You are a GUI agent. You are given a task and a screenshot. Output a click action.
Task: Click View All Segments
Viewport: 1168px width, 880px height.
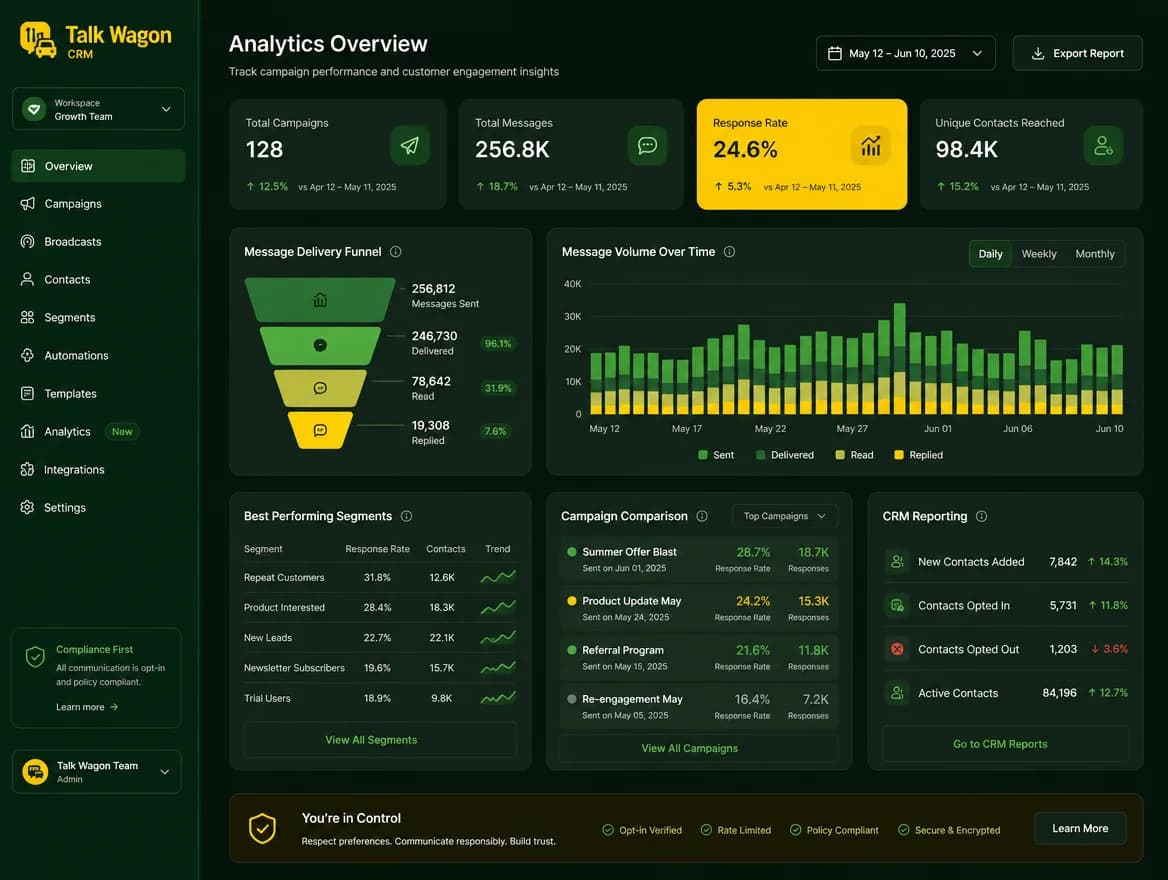[x=380, y=740]
